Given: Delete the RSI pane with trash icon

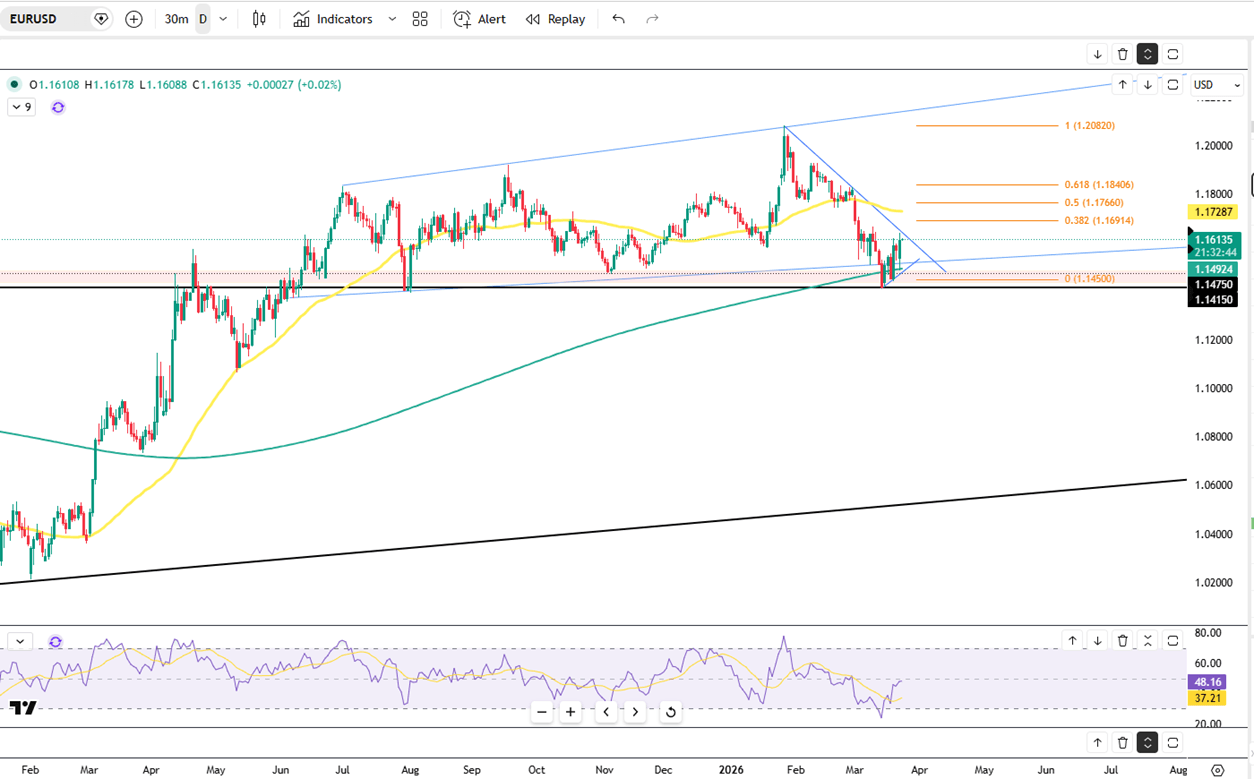Looking at the screenshot, I should 1122,640.
